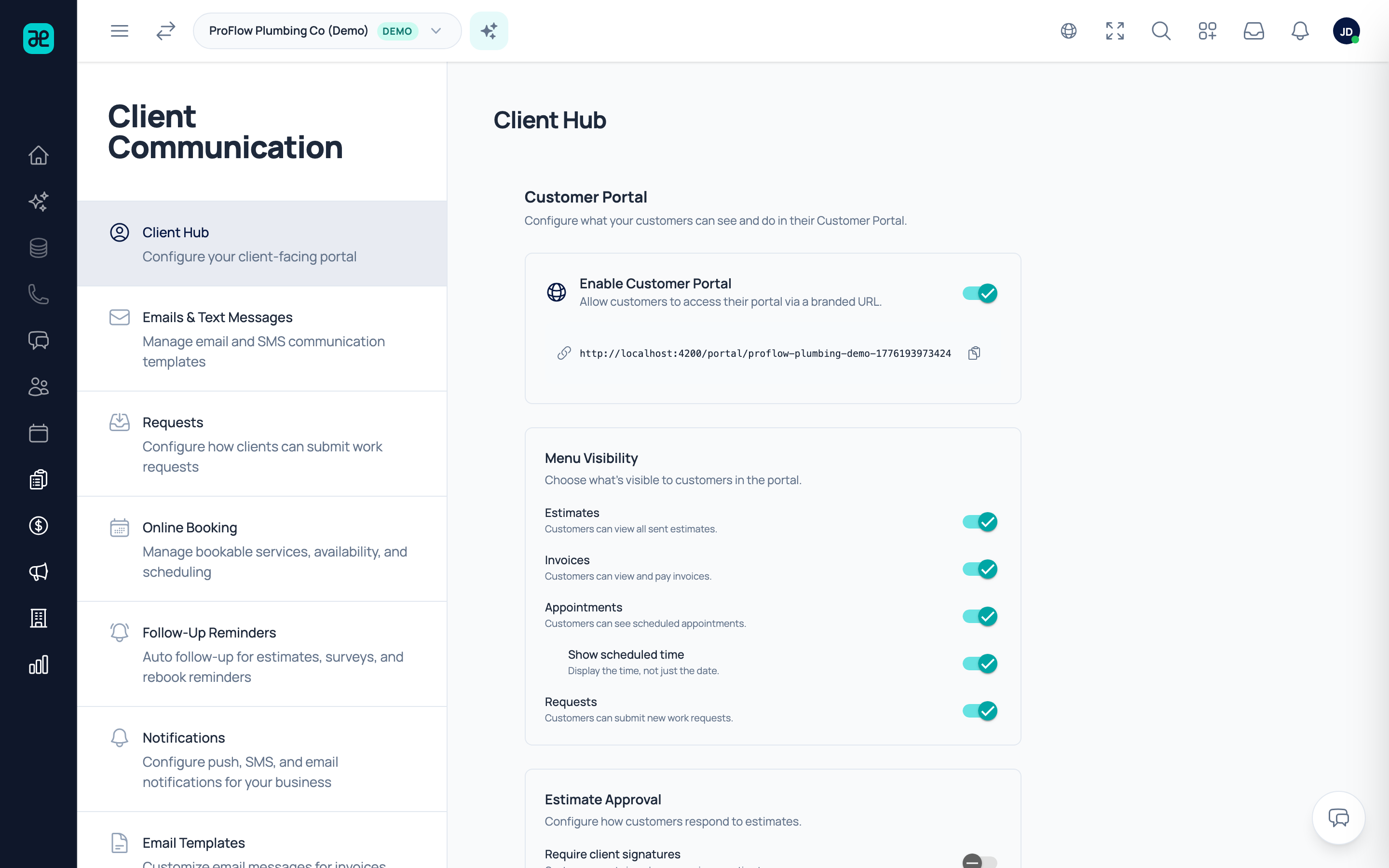Open Emails & Text Messages settings
This screenshot has width=1389, height=868.
tap(262, 339)
